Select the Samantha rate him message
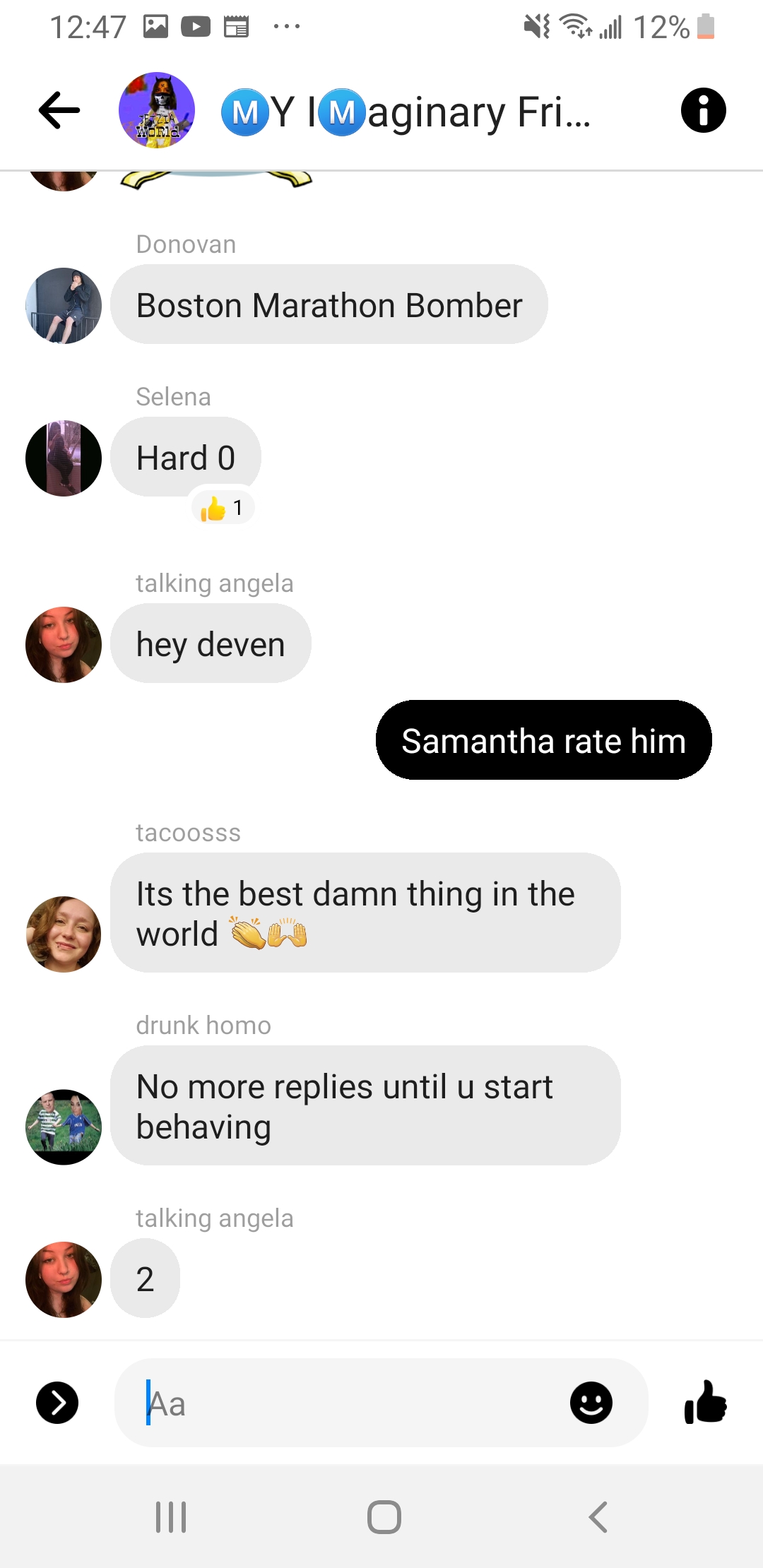Image resolution: width=763 pixels, height=1568 pixels. coord(544,740)
